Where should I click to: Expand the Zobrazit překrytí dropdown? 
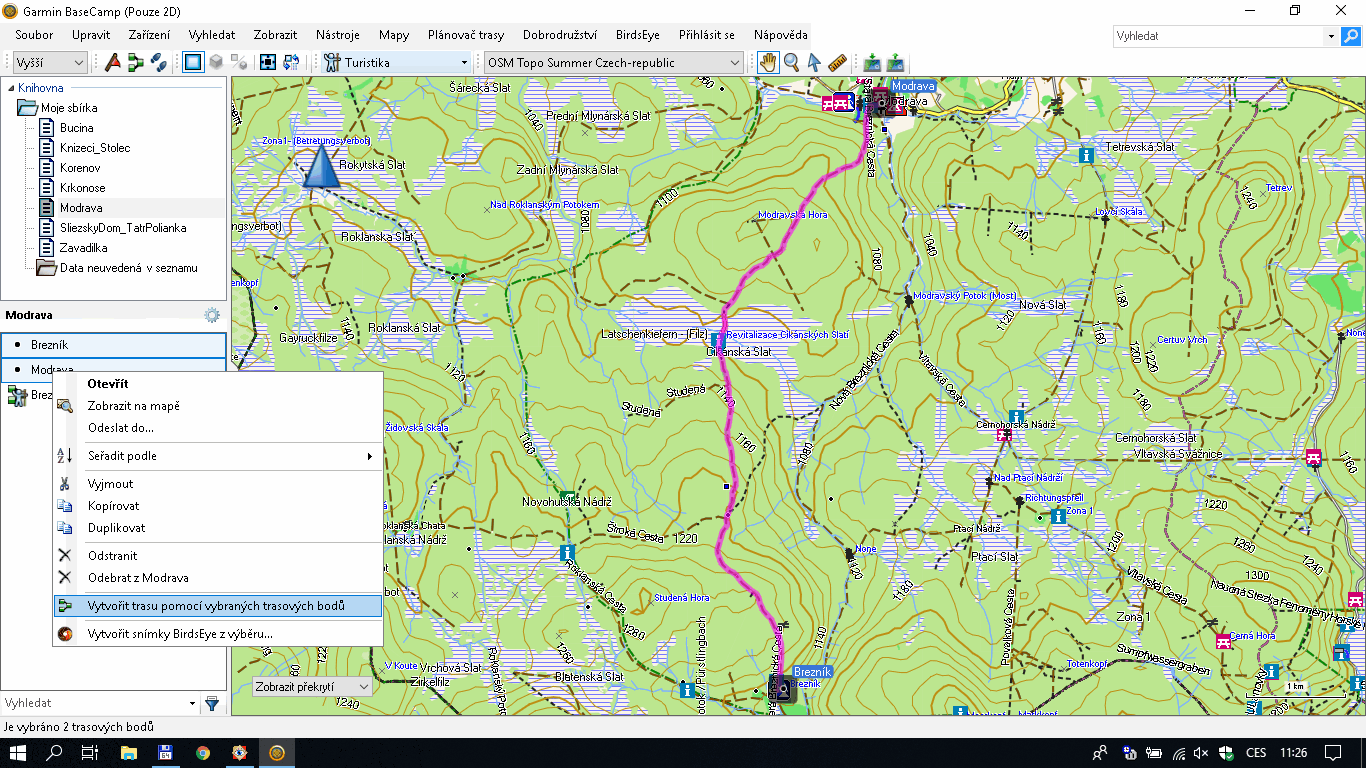point(311,687)
